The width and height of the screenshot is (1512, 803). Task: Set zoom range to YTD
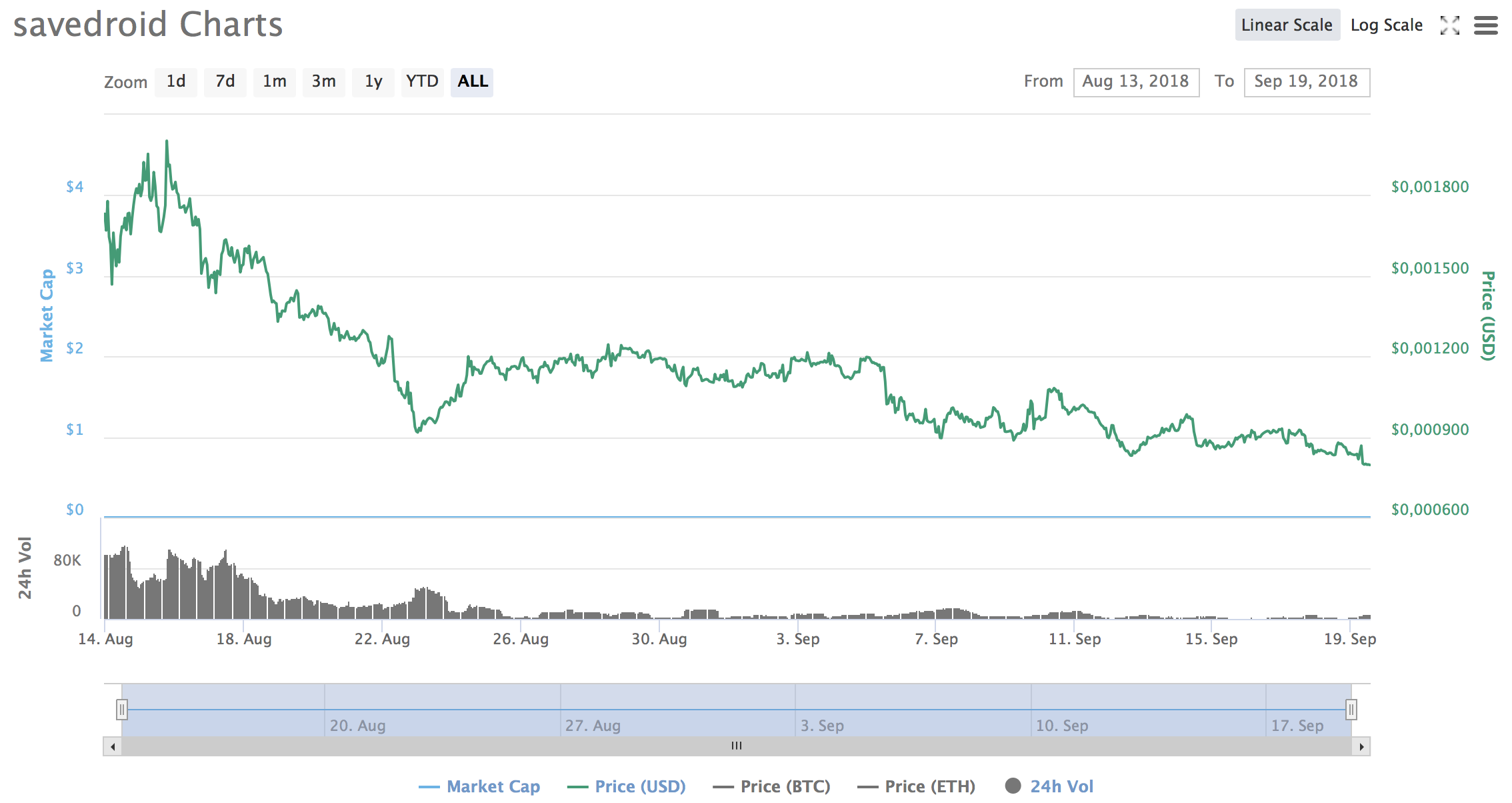point(423,82)
